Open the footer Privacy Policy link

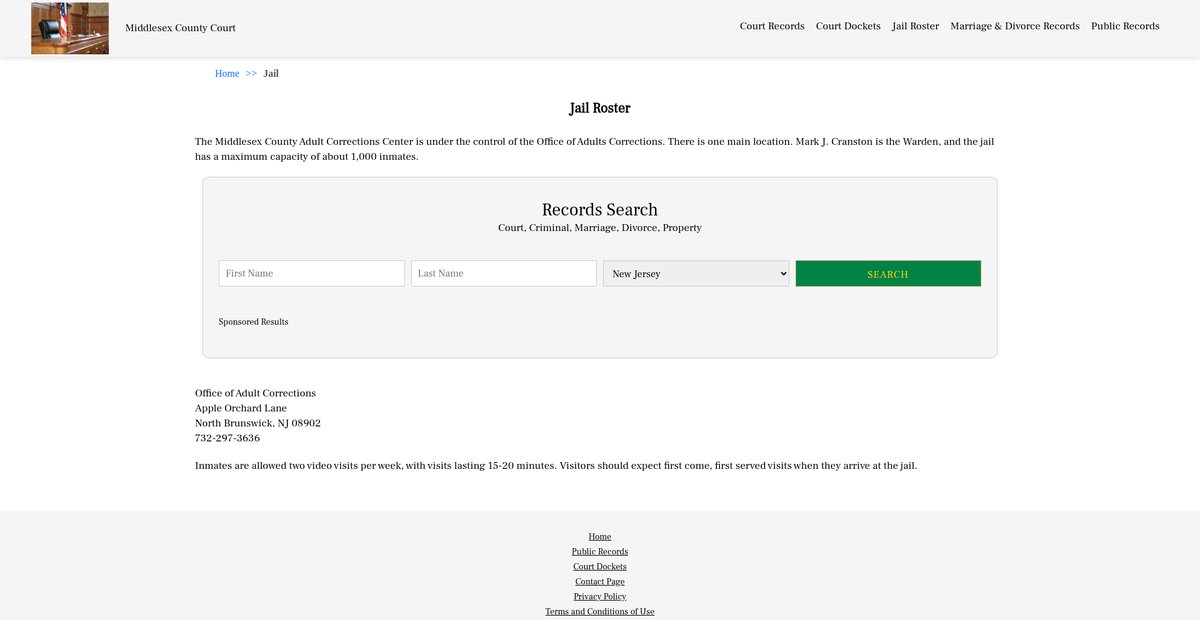600,597
